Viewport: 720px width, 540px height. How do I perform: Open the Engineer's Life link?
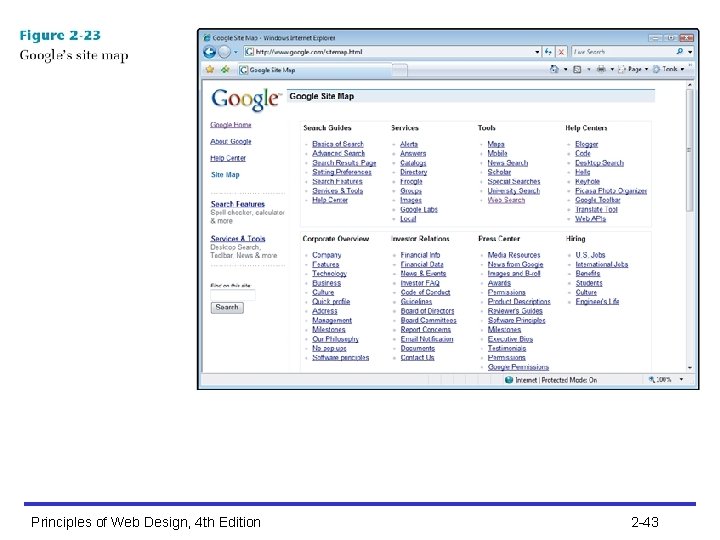pyautogui.click(x=597, y=302)
